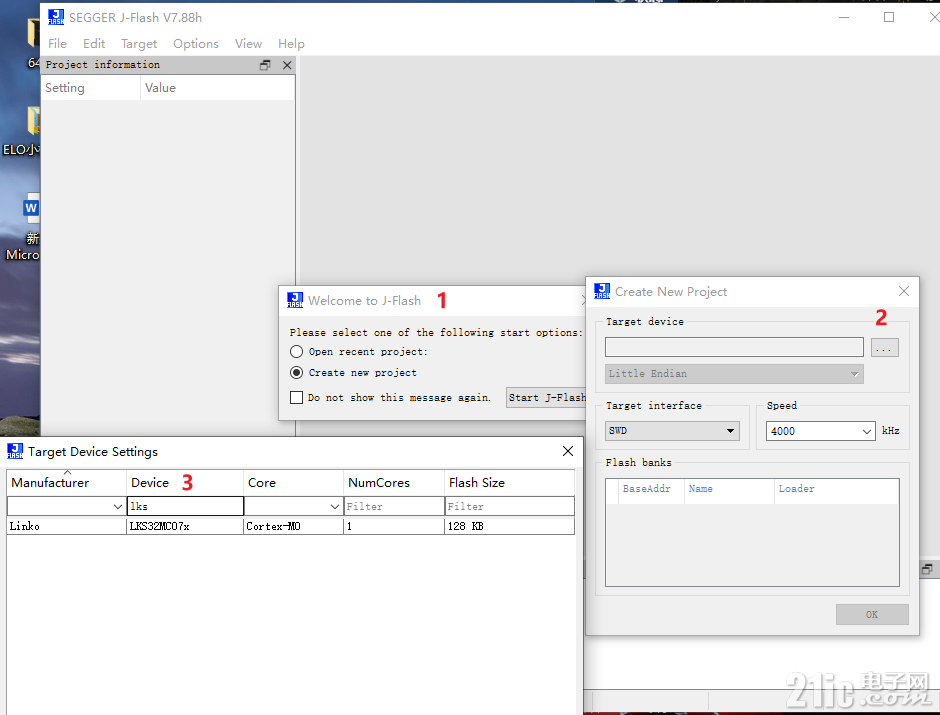Click the BaseAddr column in Flash banks
Viewport: 940px width, 715px height.
click(651, 489)
